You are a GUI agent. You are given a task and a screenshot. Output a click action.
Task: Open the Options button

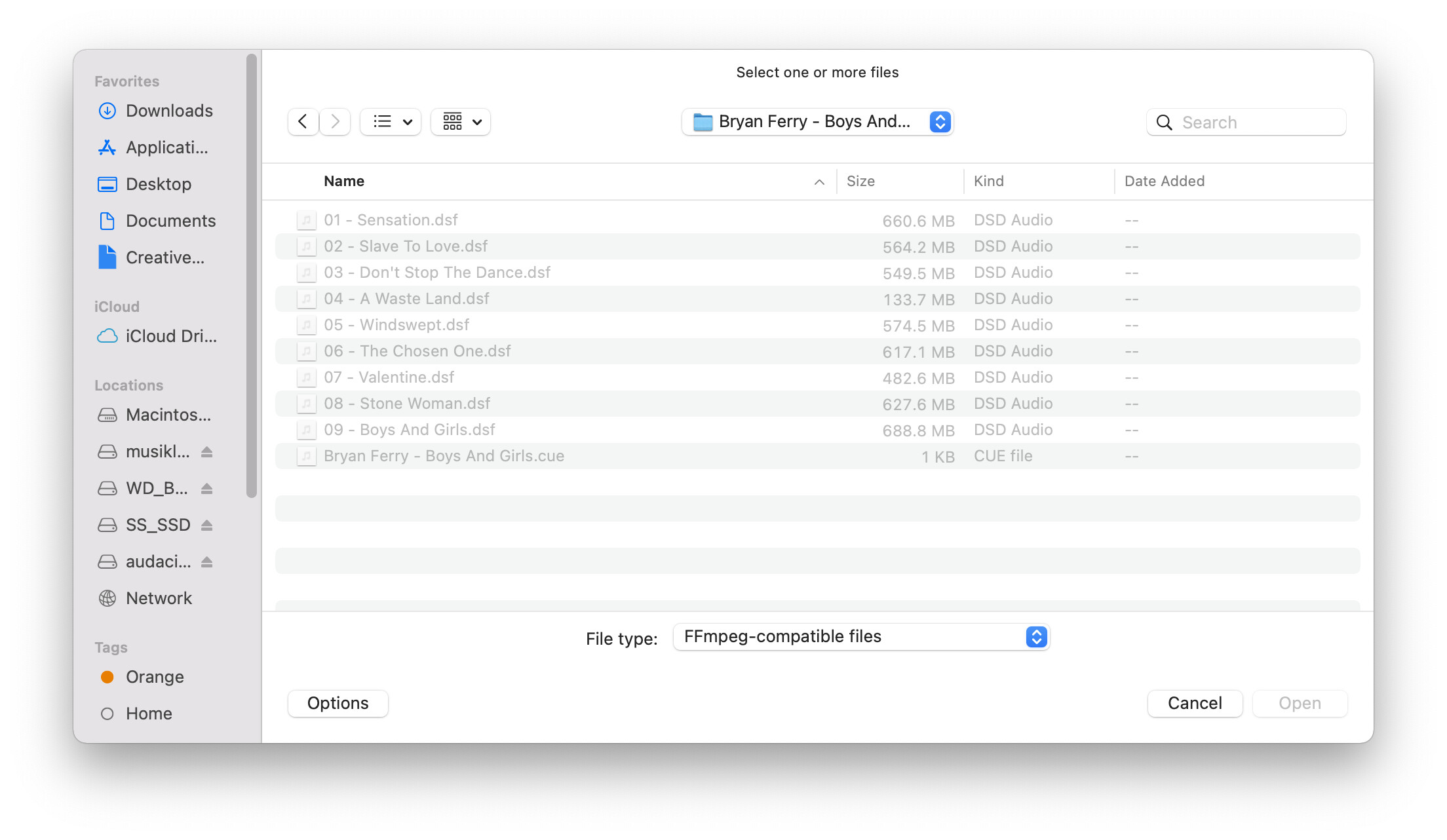point(337,702)
